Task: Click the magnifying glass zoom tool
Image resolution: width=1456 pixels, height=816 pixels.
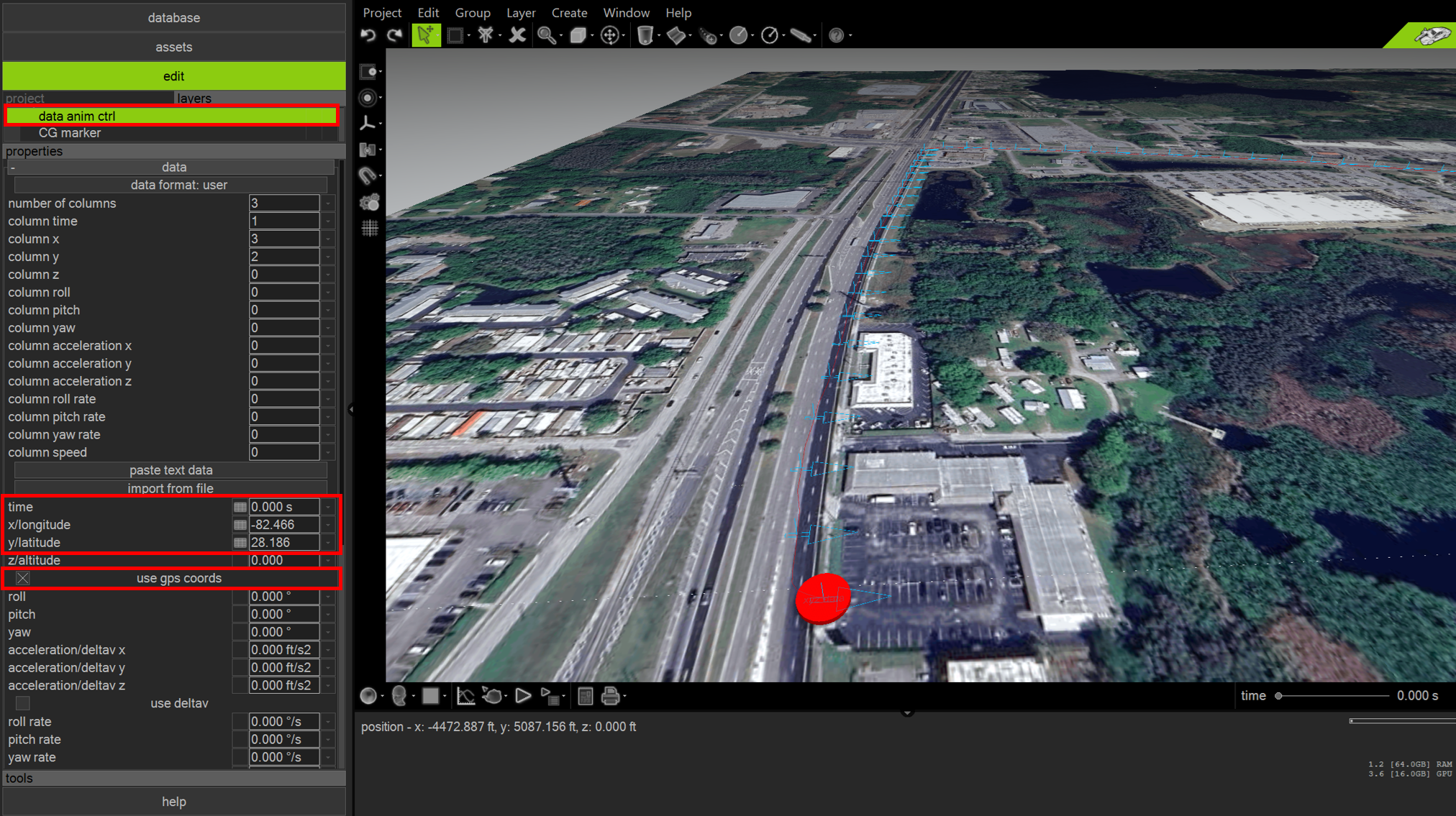Action: pyautogui.click(x=546, y=35)
